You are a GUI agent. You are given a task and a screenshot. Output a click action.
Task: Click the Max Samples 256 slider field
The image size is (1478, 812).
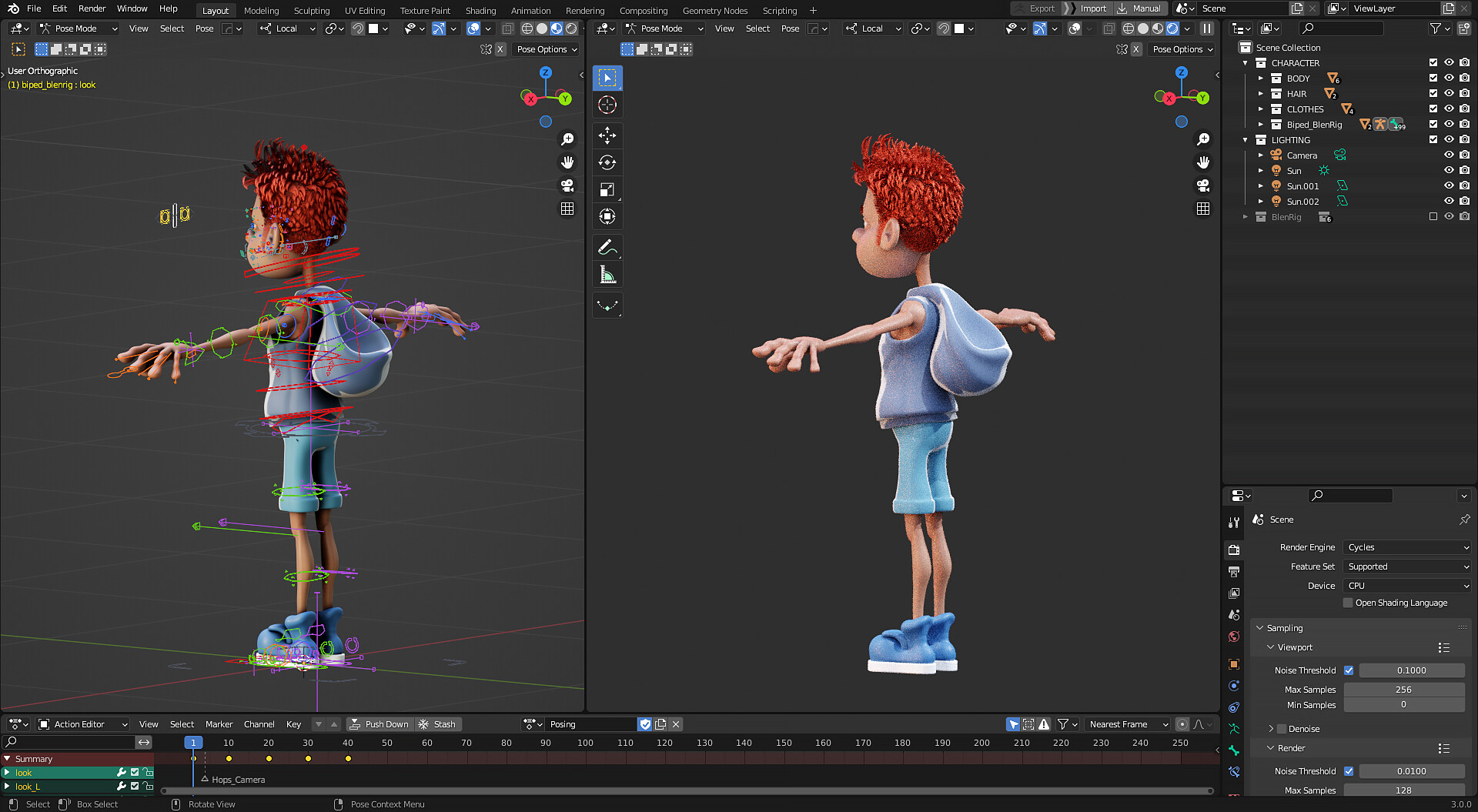tap(1404, 690)
